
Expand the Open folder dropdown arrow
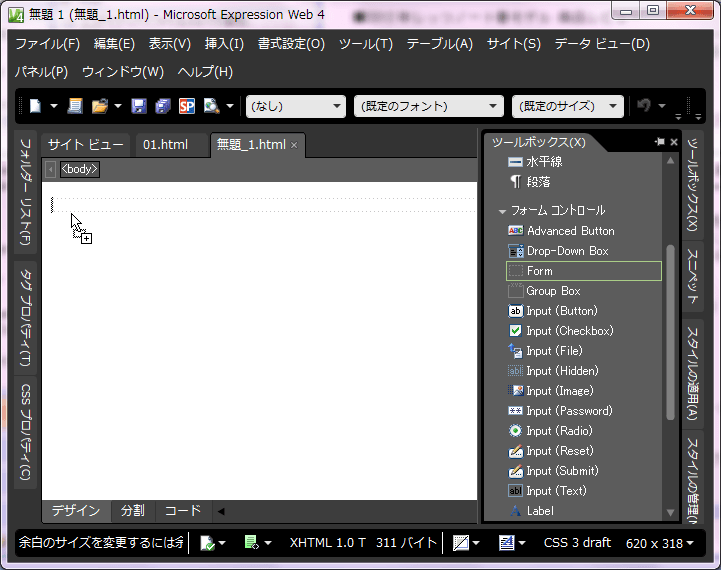[x=118, y=106]
